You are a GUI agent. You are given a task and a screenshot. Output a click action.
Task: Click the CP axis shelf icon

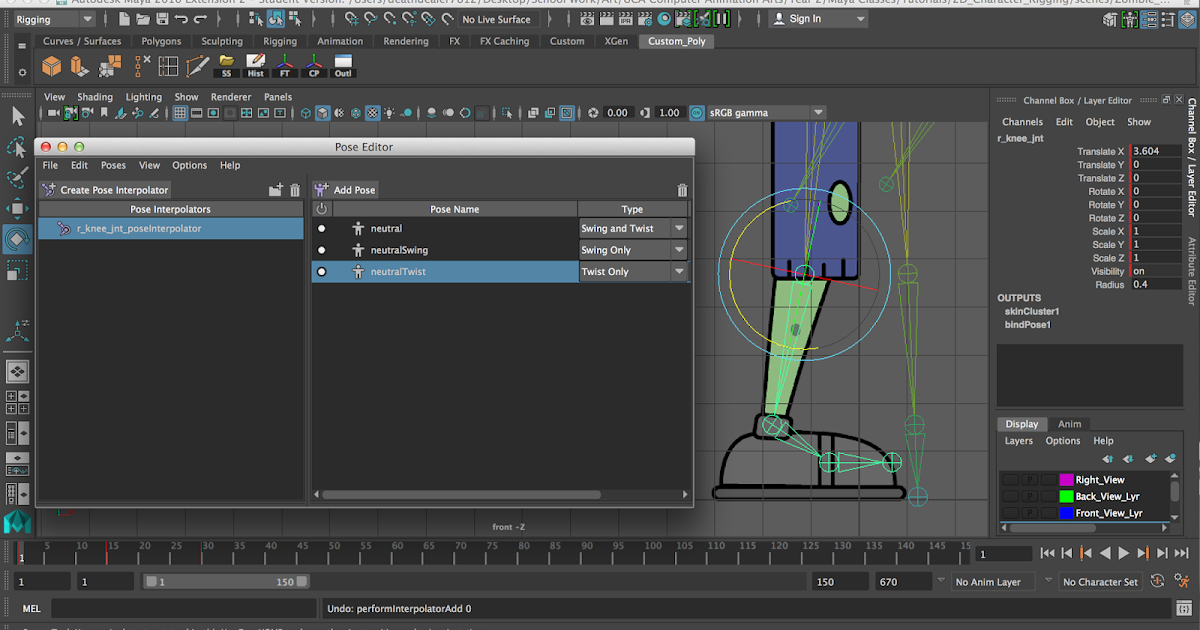click(314, 64)
